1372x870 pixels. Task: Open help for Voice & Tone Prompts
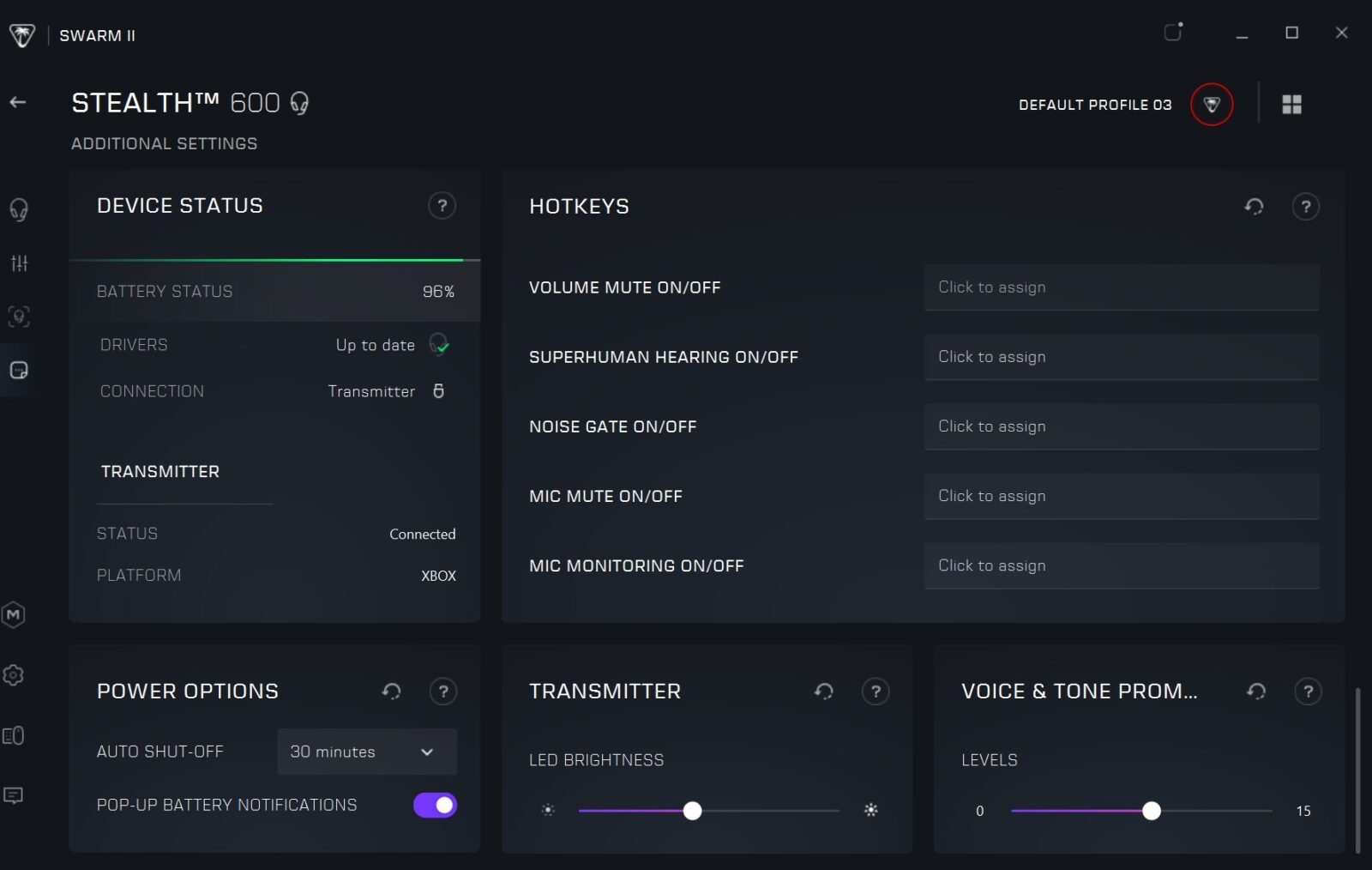tap(1308, 692)
